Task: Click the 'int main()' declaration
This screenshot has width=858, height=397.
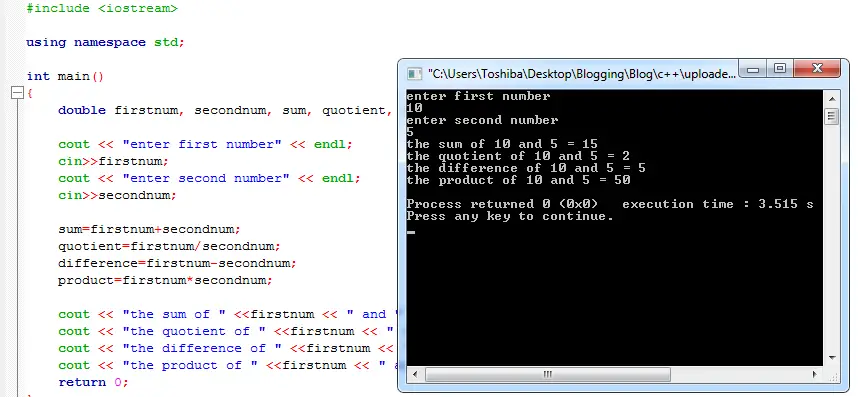Action: [x=65, y=76]
